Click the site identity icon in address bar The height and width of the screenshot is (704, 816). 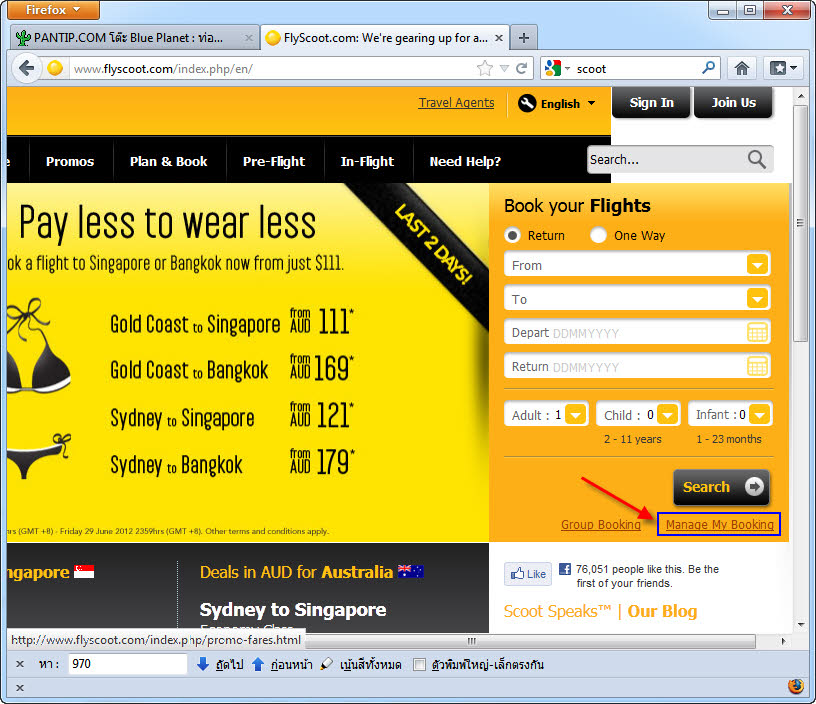click(55, 68)
